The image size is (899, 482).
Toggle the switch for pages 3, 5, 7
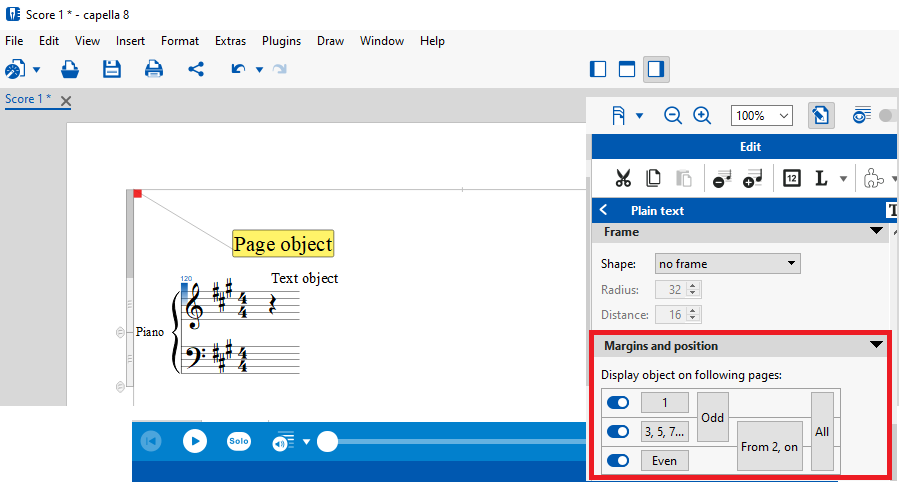coord(618,432)
